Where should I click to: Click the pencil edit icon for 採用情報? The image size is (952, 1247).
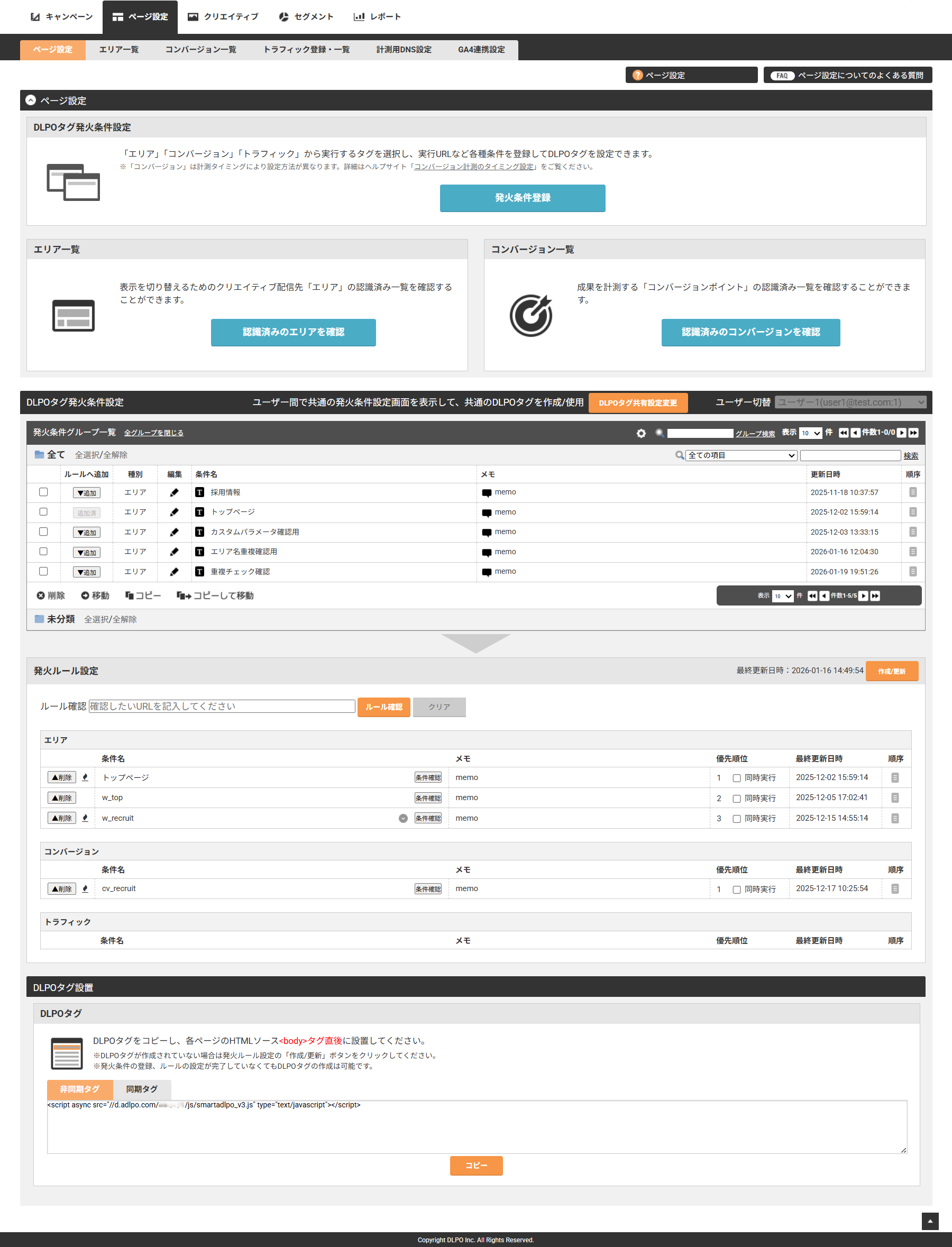tap(174, 492)
